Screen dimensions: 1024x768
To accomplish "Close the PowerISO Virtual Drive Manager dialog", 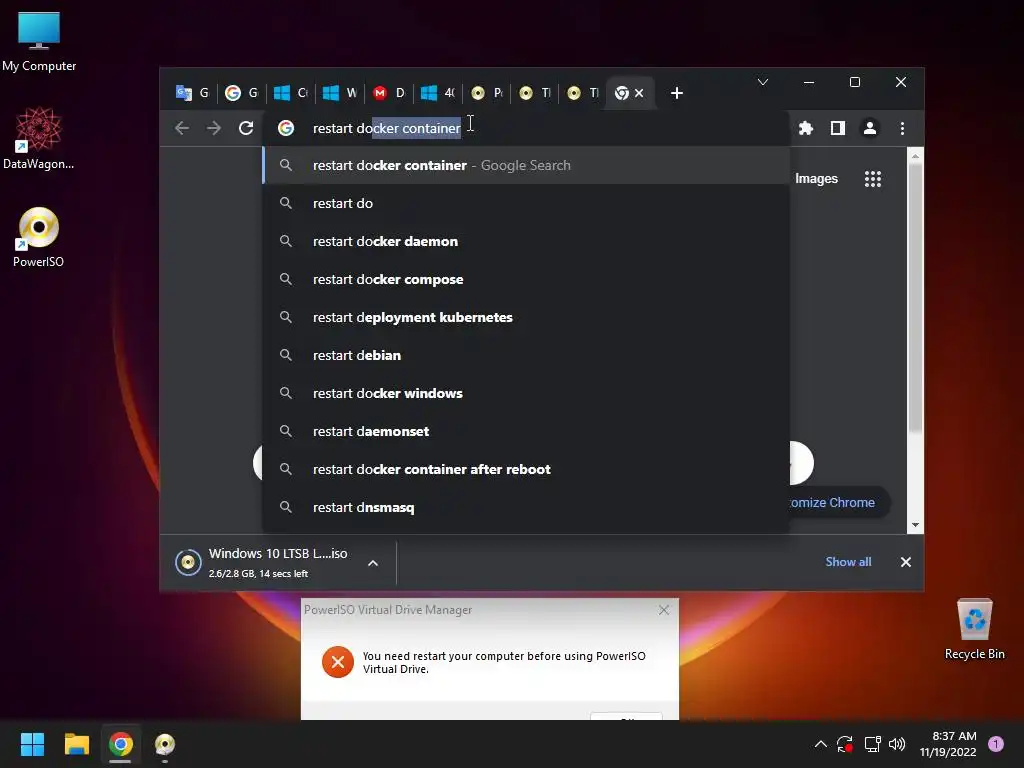I will (664, 610).
